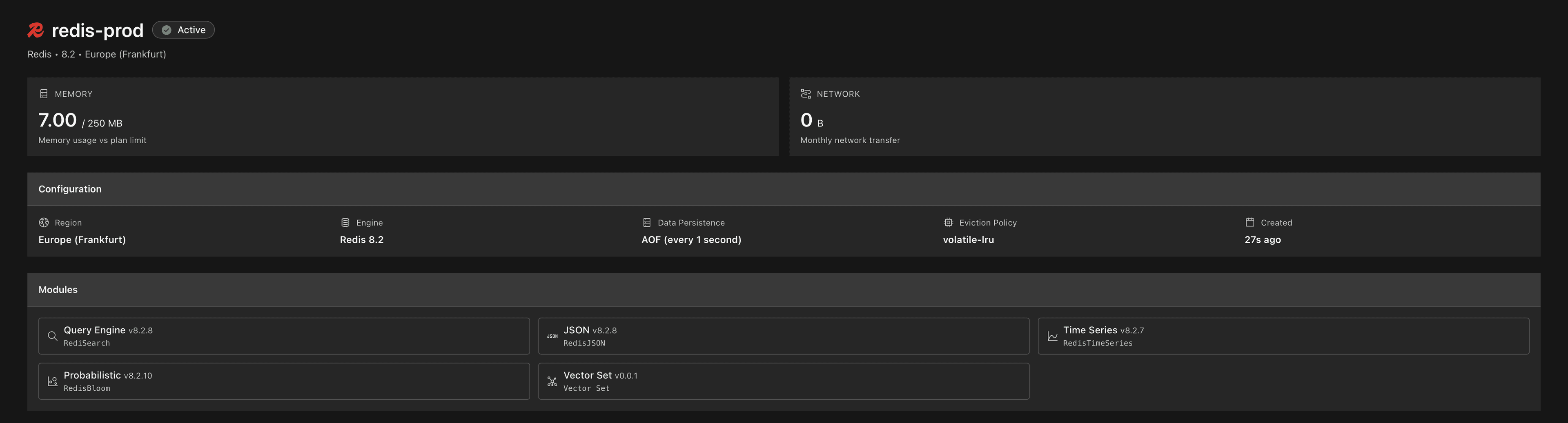Click the Modules section header
The height and width of the screenshot is (423, 1568).
[784, 290]
